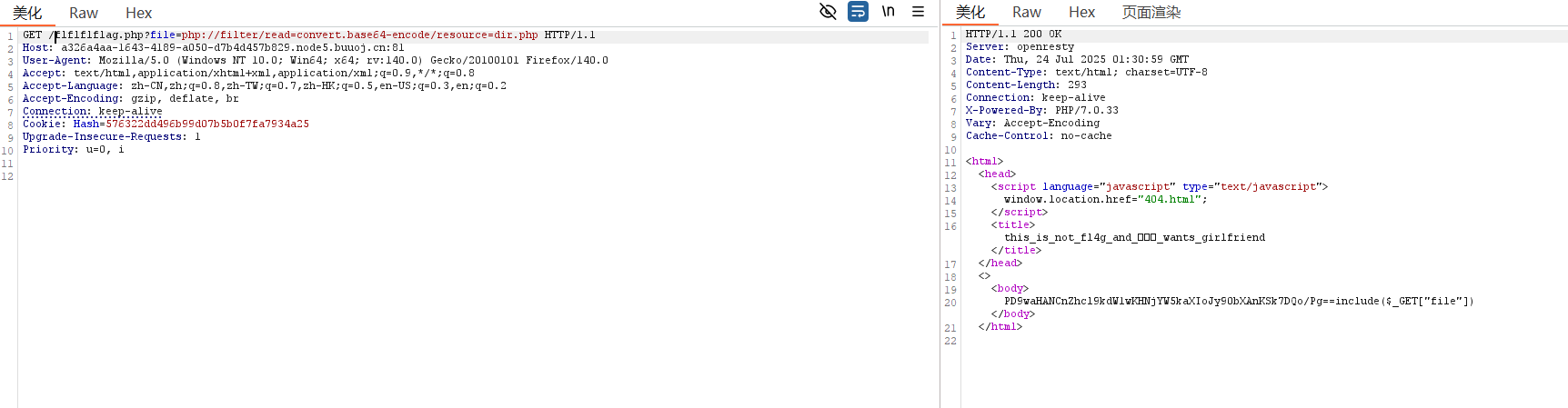Click the GET request line path flflflflag.php
Viewport: 1568px width, 408px height.
[x=99, y=35]
